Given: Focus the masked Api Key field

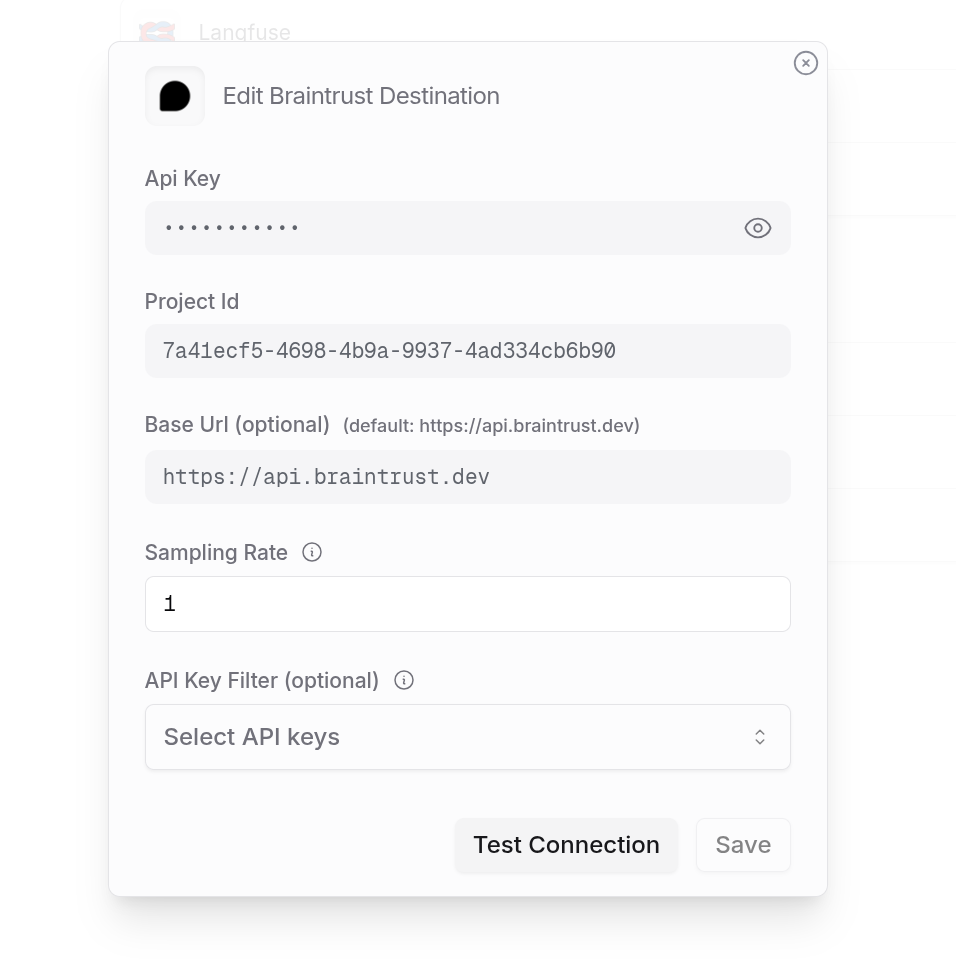Looking at the screenshot, I should (440, 228).
